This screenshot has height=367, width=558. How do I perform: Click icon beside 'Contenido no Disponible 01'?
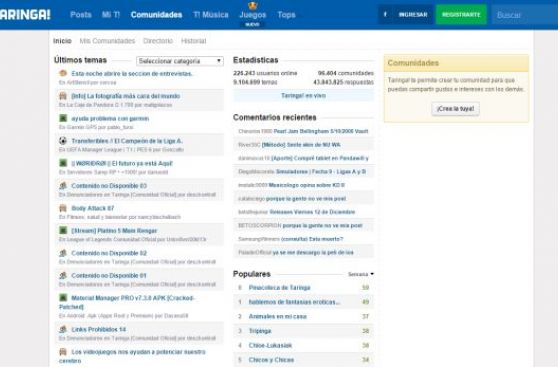pyautogui.click(x=63, y=275)
